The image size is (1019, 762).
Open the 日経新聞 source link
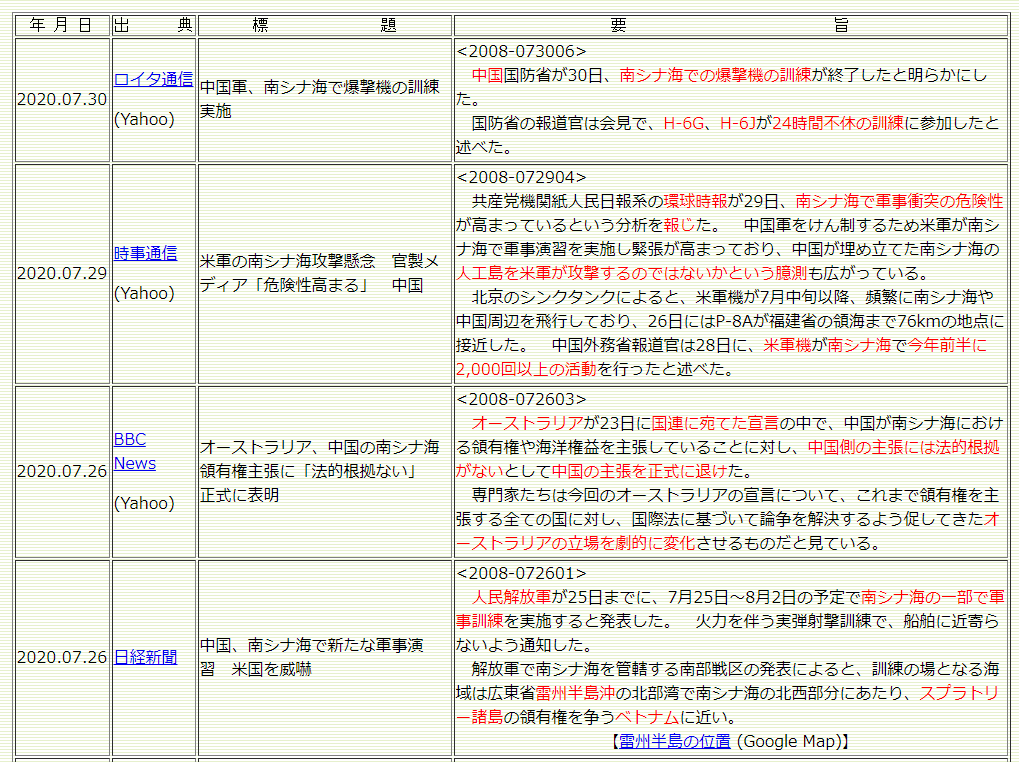145,657
